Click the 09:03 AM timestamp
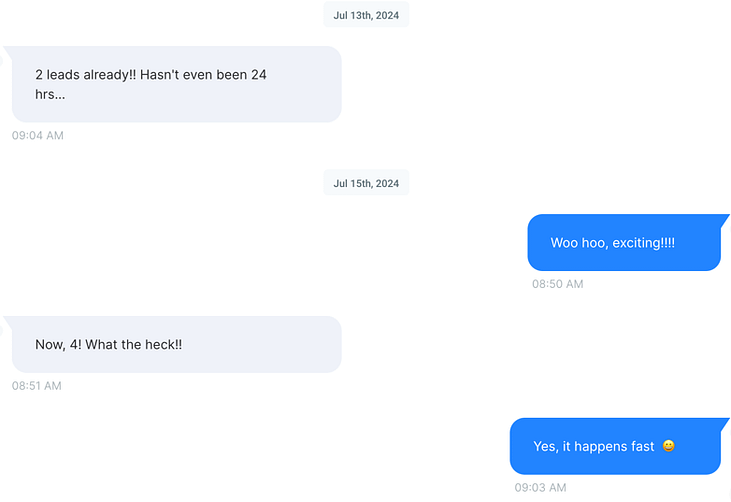Image resolution: width=731 pixels, height=502 pixels. click(540, 488)
